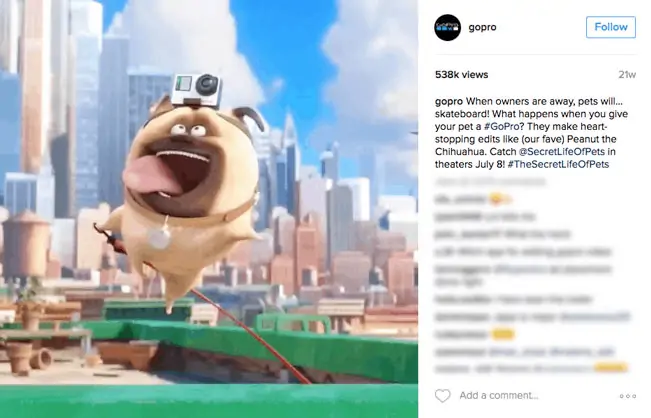Open the gopro username at top
Screen dimensions: 651x418
482,27
